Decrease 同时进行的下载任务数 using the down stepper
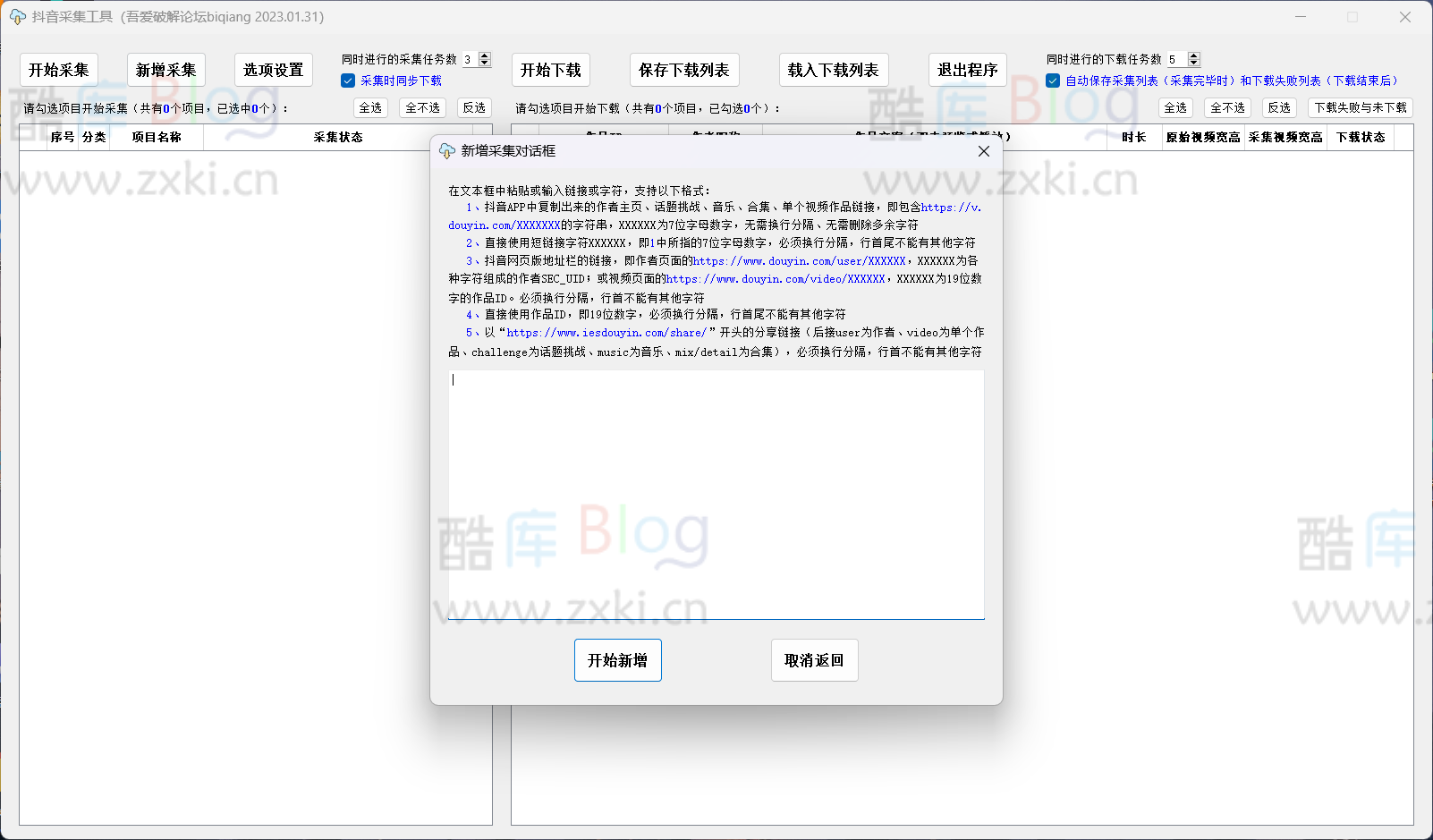The width and height of the screenshot is (1433, 840). click(x=1193, y=63)
